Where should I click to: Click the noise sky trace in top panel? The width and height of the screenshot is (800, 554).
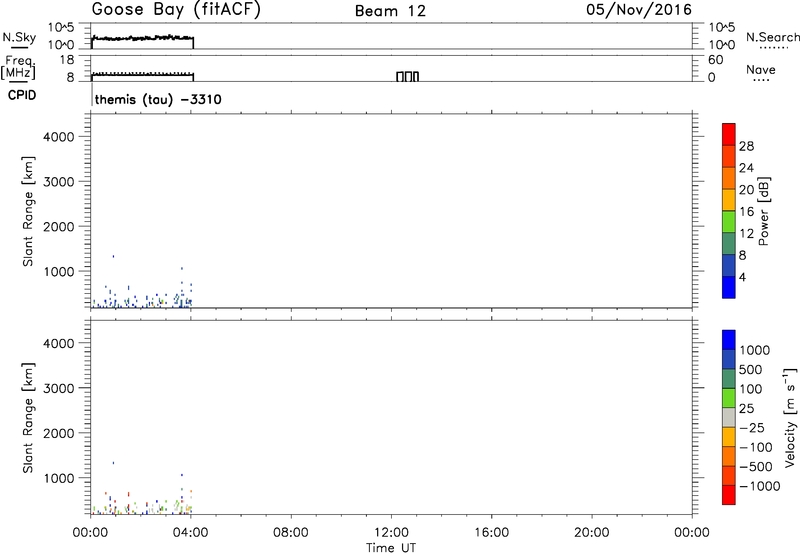tap(142, 38)
